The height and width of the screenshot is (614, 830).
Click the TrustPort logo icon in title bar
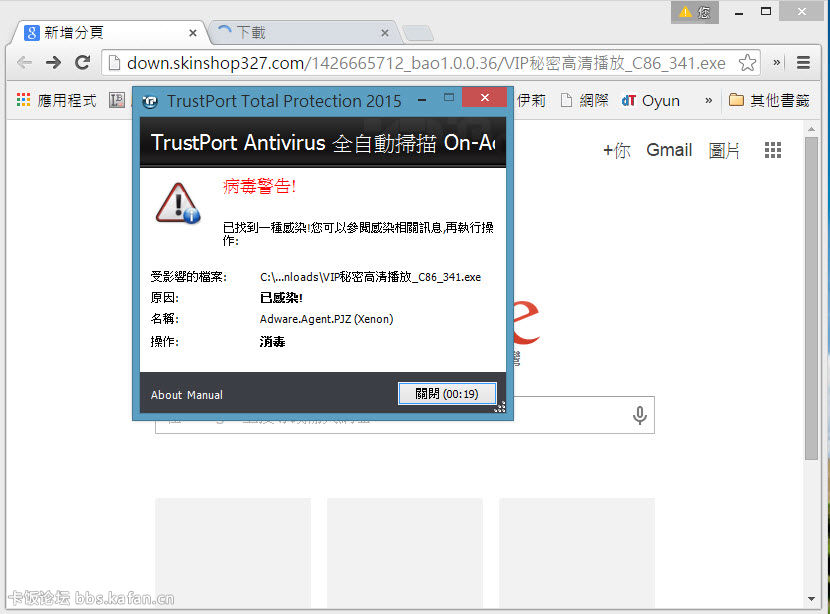(x=150, y=101)
